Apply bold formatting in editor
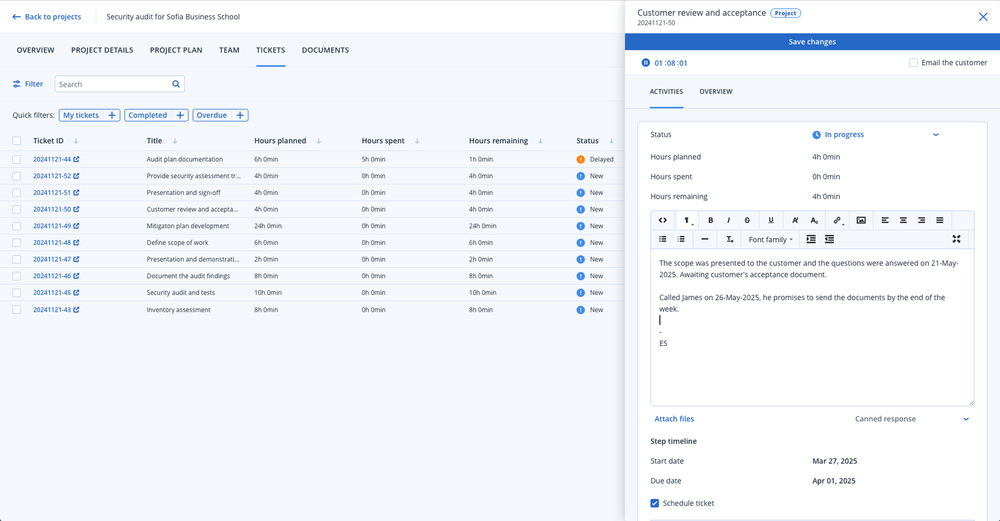Image resolution: width=1000 pixels, height=521 pixels. point(710,220)
